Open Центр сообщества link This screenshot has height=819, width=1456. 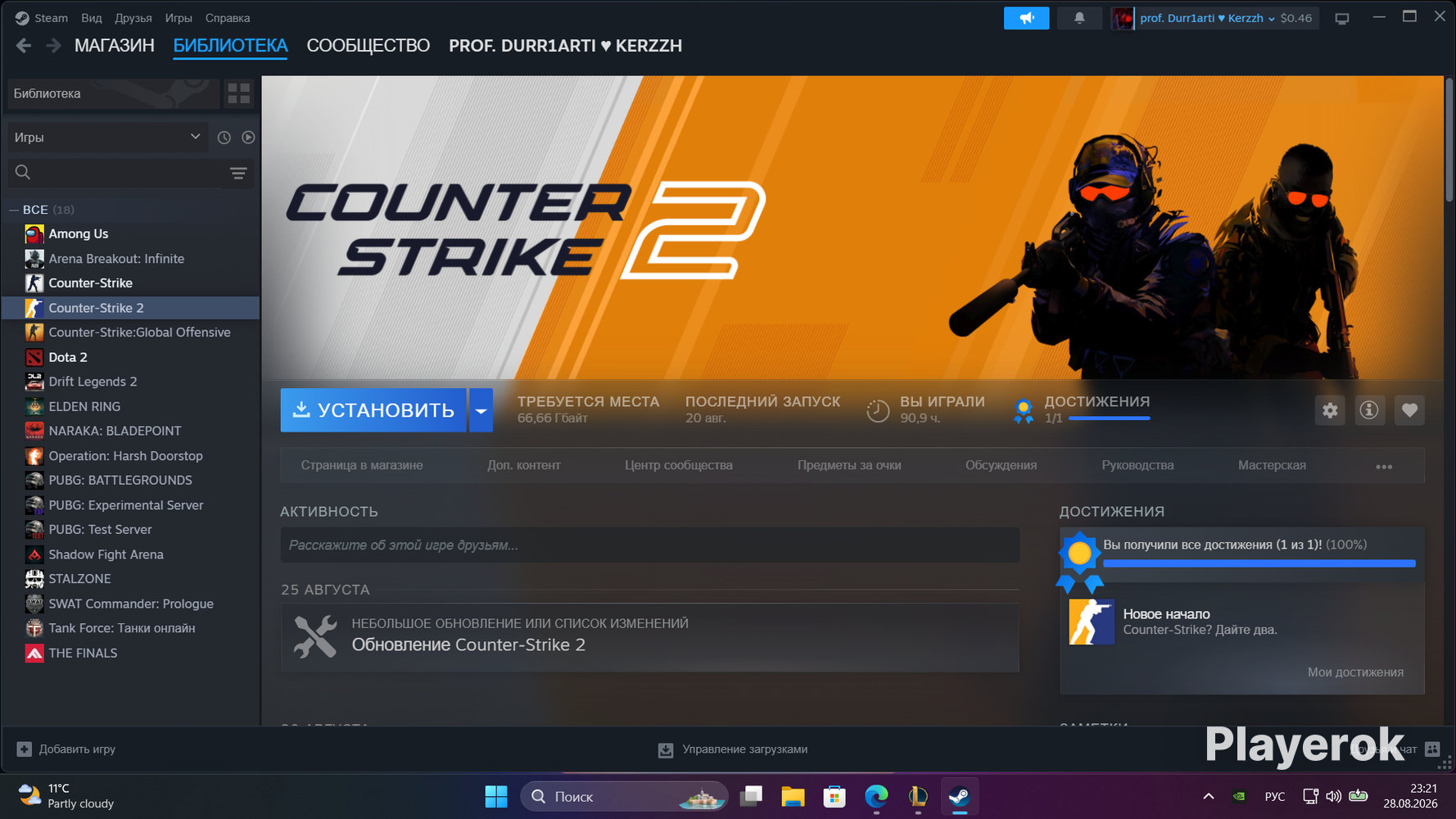click(679, 465)
